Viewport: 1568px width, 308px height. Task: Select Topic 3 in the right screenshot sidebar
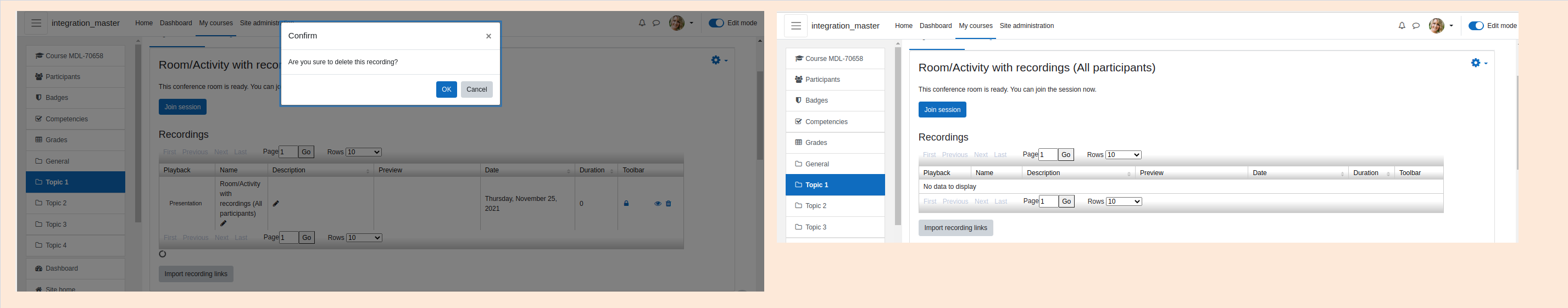point(835,227)
